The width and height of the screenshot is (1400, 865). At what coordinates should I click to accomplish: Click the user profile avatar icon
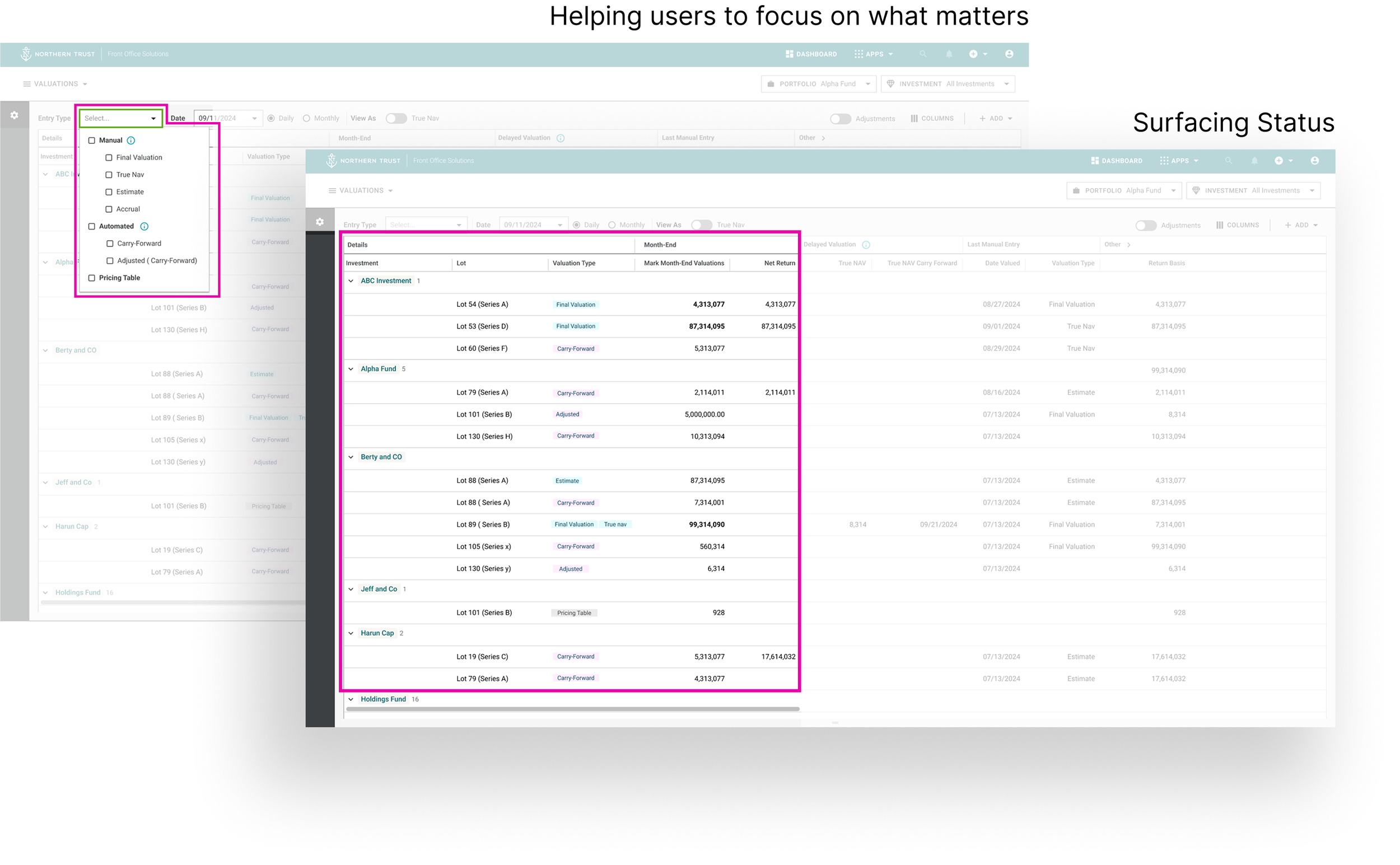coord(1315,161)
